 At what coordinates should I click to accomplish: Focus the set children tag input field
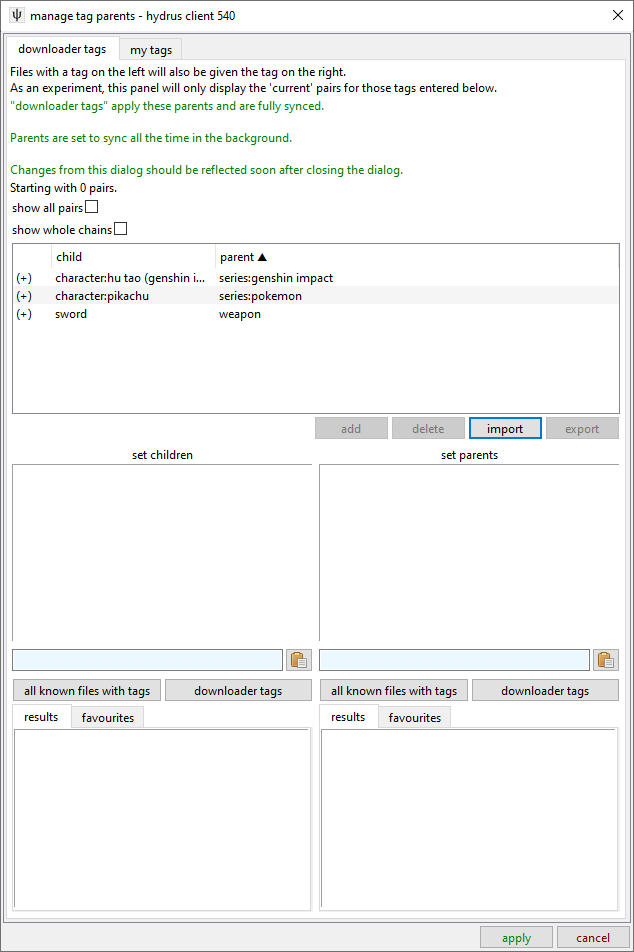147,660
